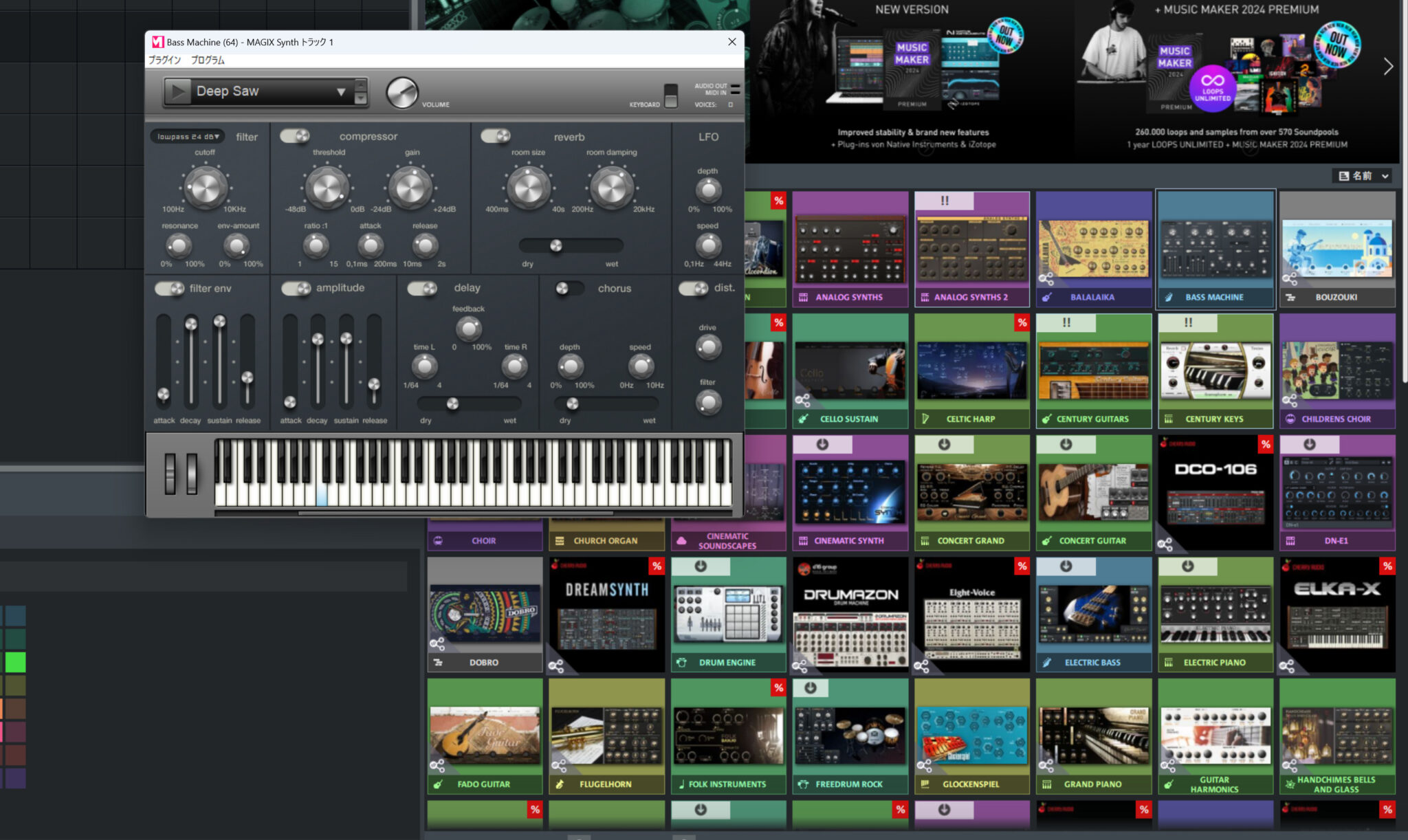Open the lowpass 24 dB filter type selector
Screen dimensions: 1408x840
pyautogui.click(x=187, y=136)
